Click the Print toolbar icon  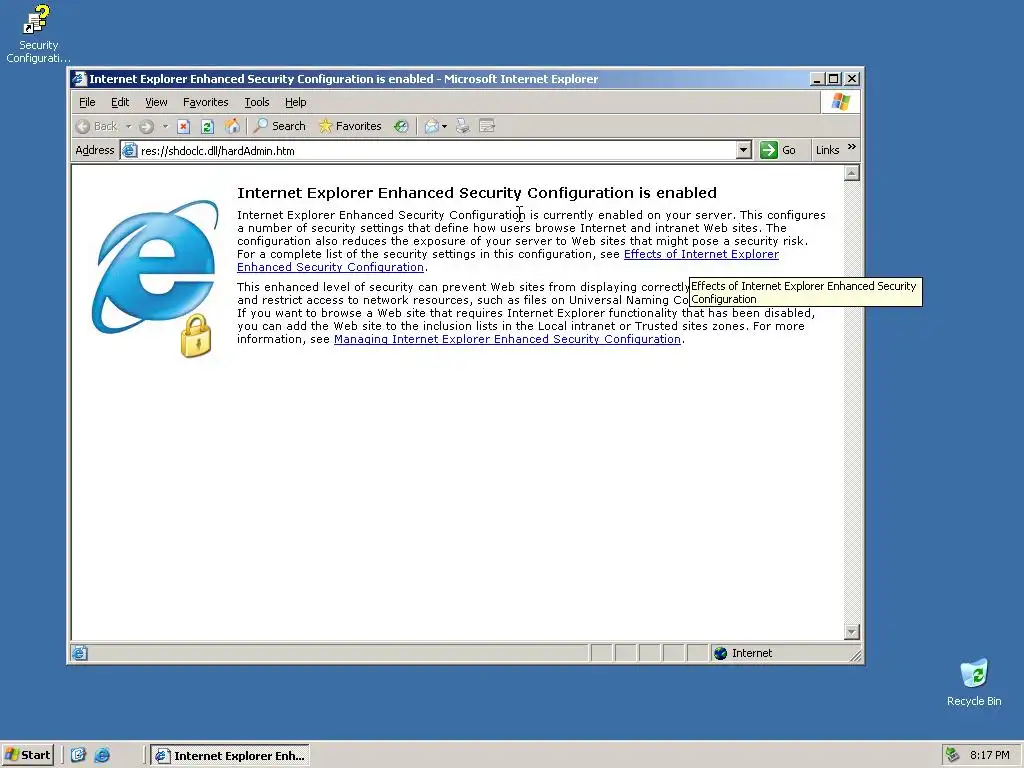[462, 126]
